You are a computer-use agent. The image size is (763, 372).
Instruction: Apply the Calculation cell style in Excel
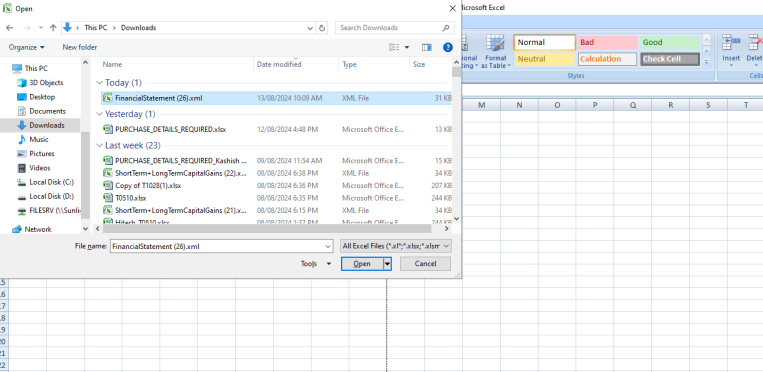tap(607, 59)
